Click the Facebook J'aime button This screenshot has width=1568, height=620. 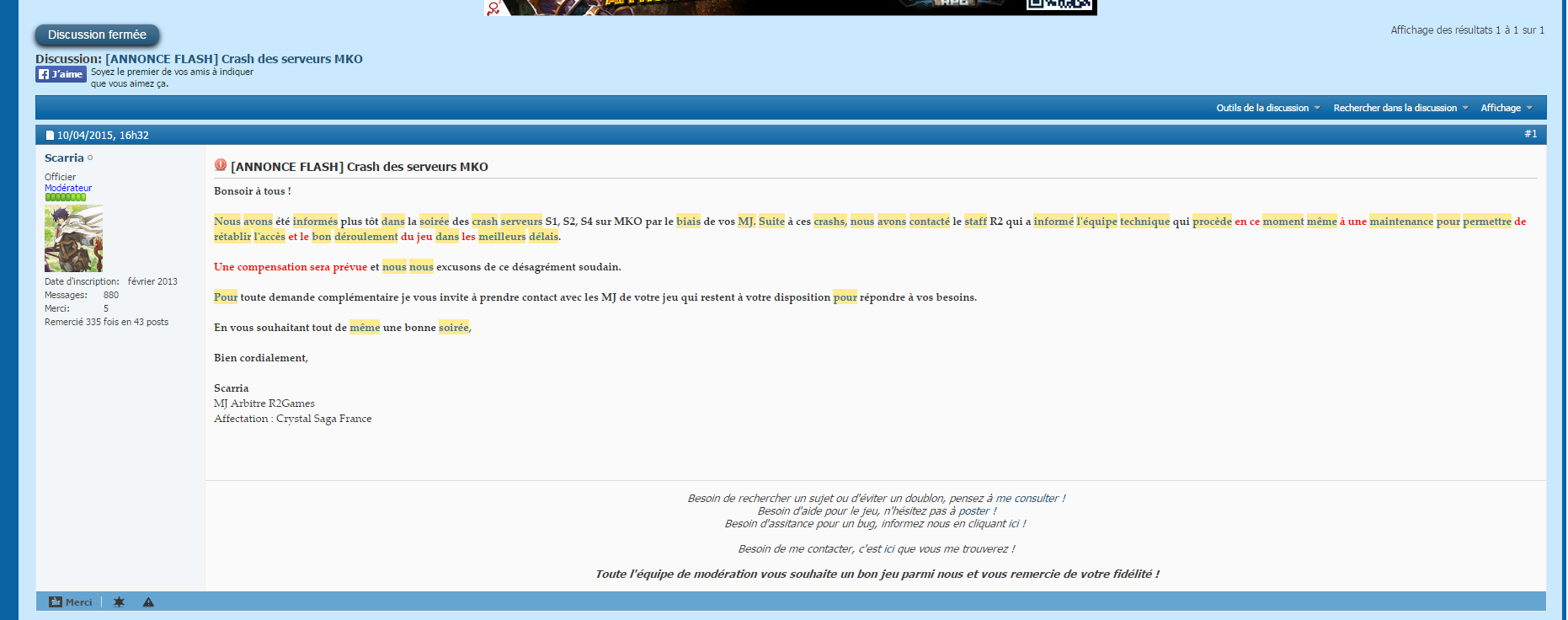tap(61, 74)
